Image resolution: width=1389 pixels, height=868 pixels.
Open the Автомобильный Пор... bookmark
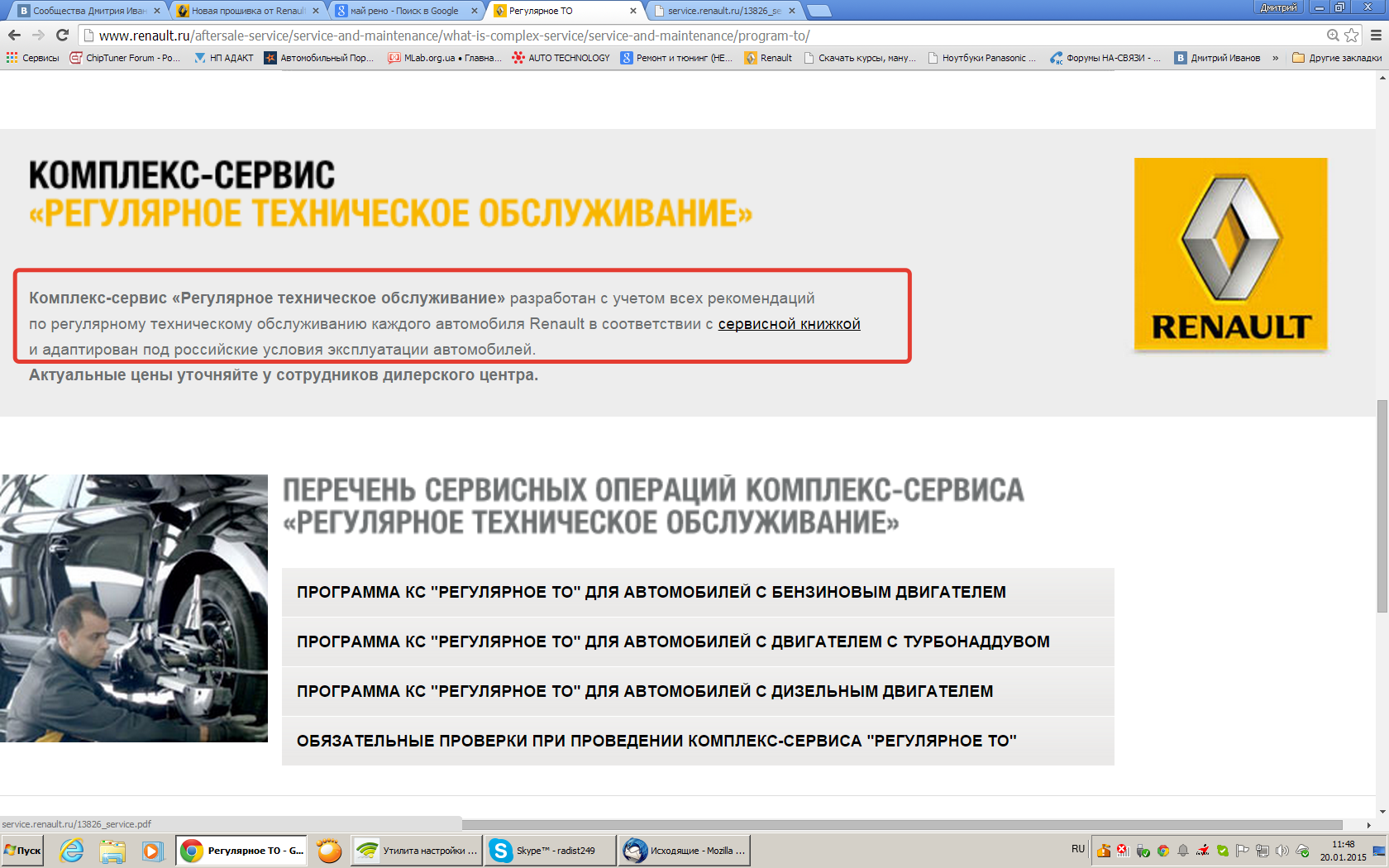(319, 58)
